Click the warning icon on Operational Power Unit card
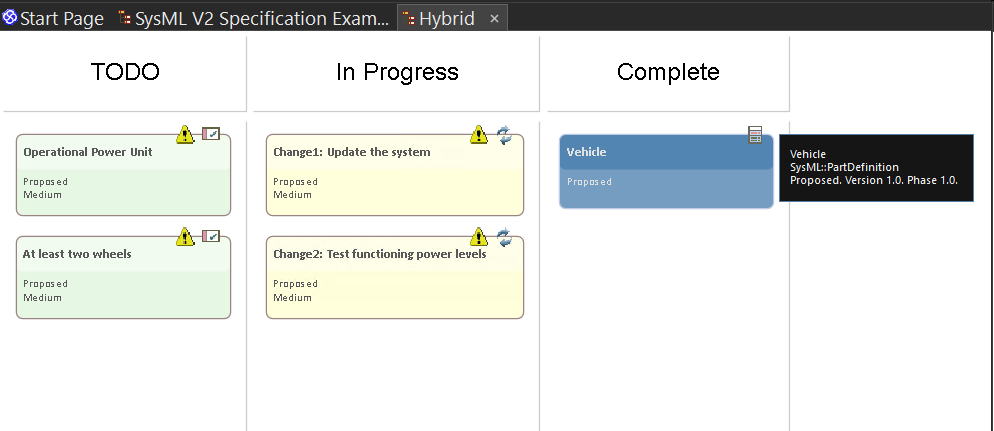 click(x=186, y=134)
